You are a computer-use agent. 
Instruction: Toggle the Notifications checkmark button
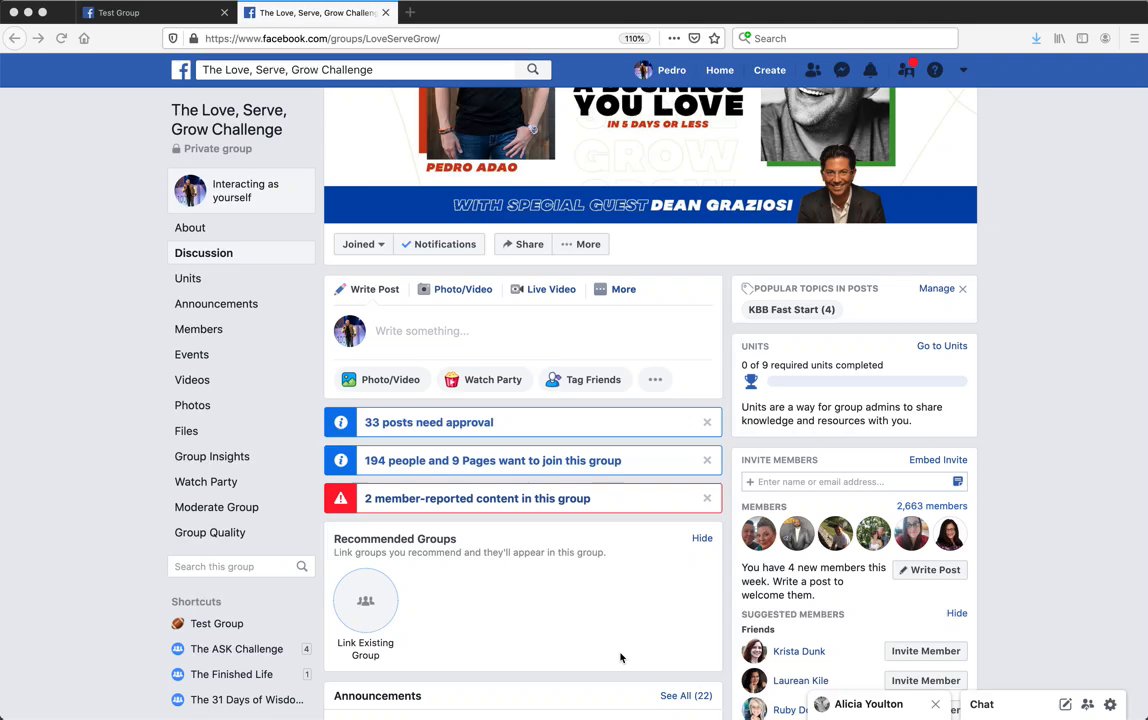click(x=439, y=244)
